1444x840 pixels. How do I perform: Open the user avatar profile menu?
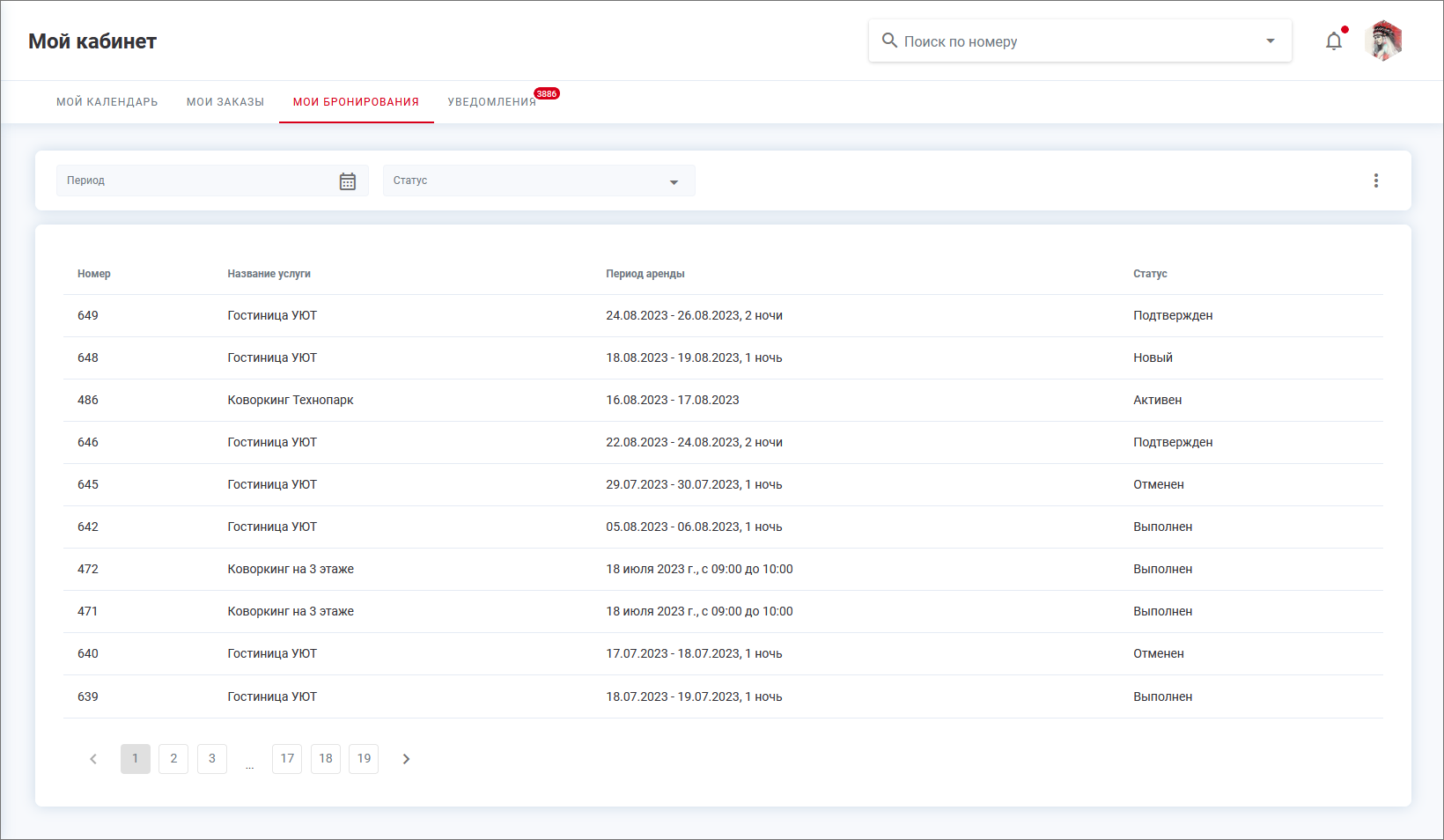pos(1383,41)
